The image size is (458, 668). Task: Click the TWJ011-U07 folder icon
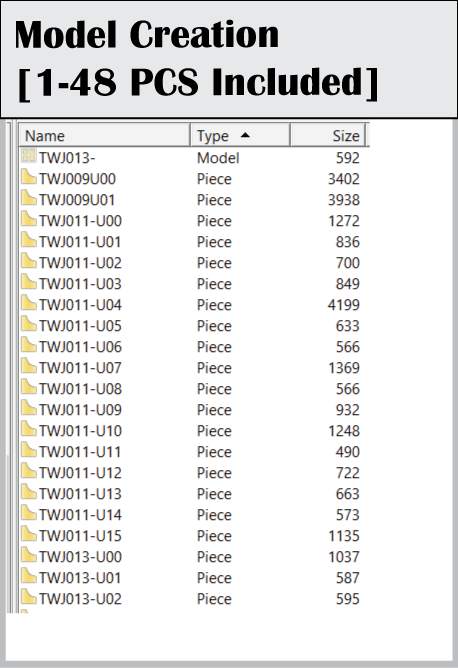click(29, 366)
